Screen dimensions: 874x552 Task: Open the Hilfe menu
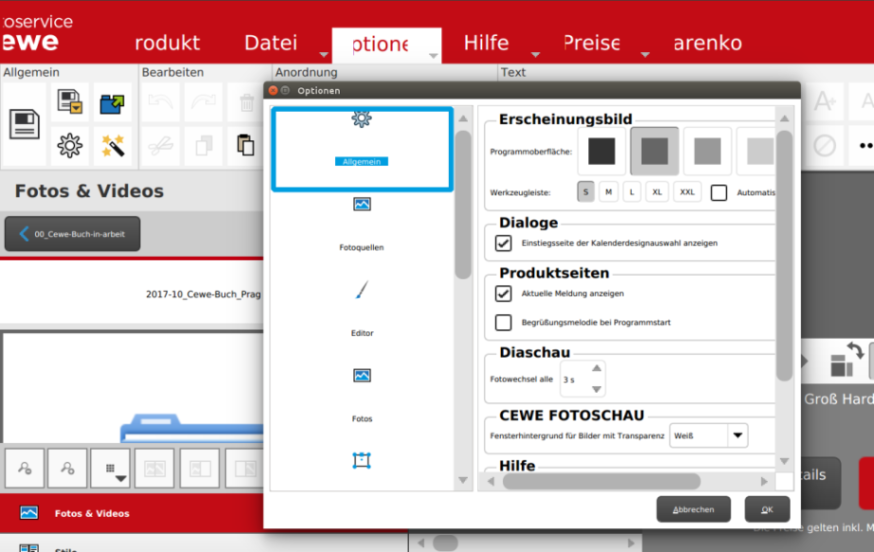coord(486,43)
